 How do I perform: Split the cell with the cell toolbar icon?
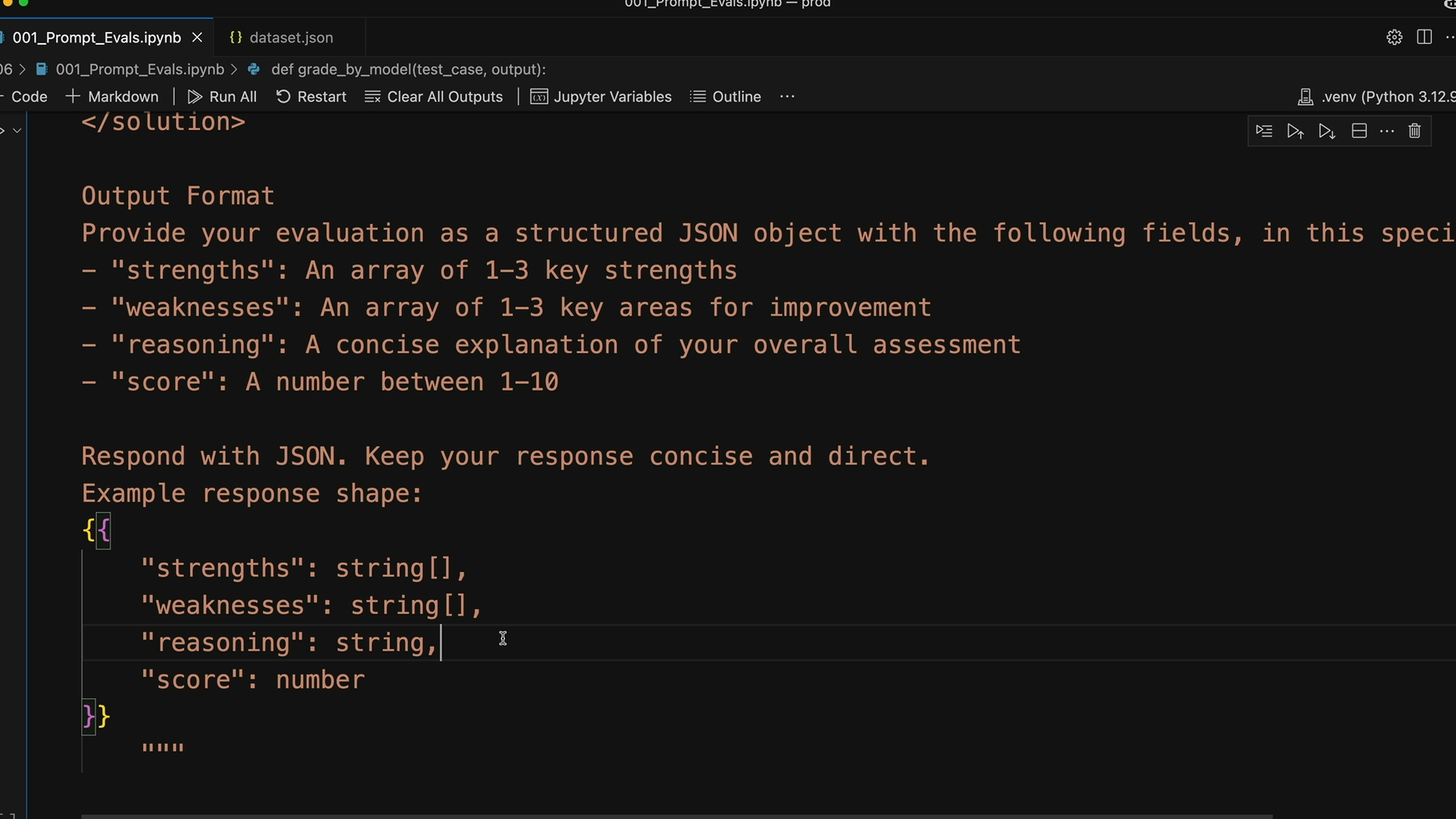[1359, 131]
